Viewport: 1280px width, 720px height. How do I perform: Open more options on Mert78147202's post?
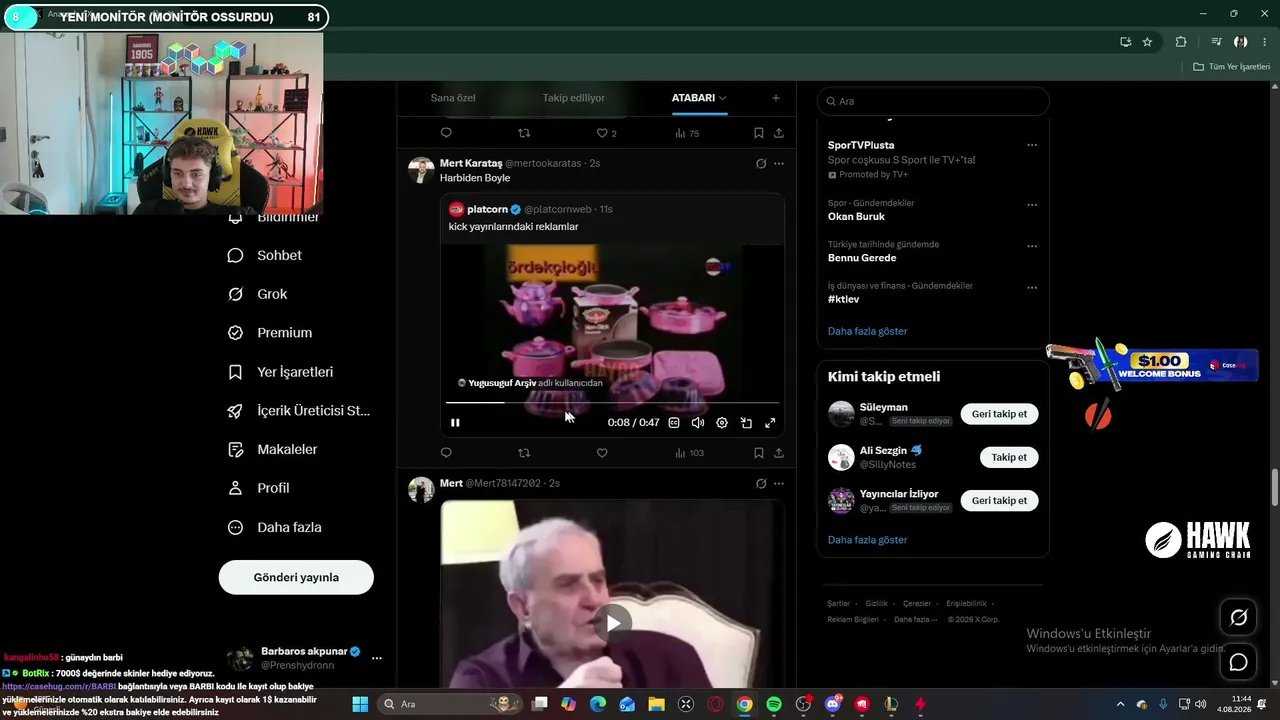click(x=779, y=483)
